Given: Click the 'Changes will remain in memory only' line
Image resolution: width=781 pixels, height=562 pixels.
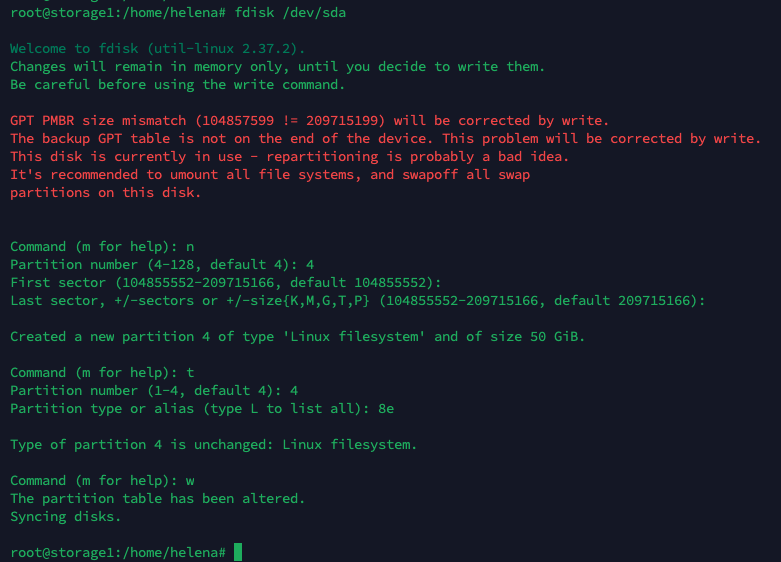Looking at the screenshot, I should point(277,66).
